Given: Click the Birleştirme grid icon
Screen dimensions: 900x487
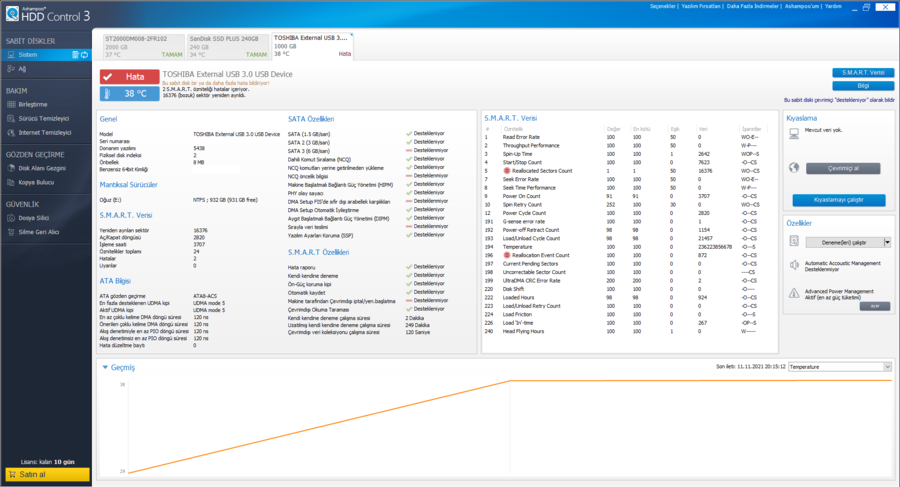Looking at the screenshot, I should (x=11, y=105).
